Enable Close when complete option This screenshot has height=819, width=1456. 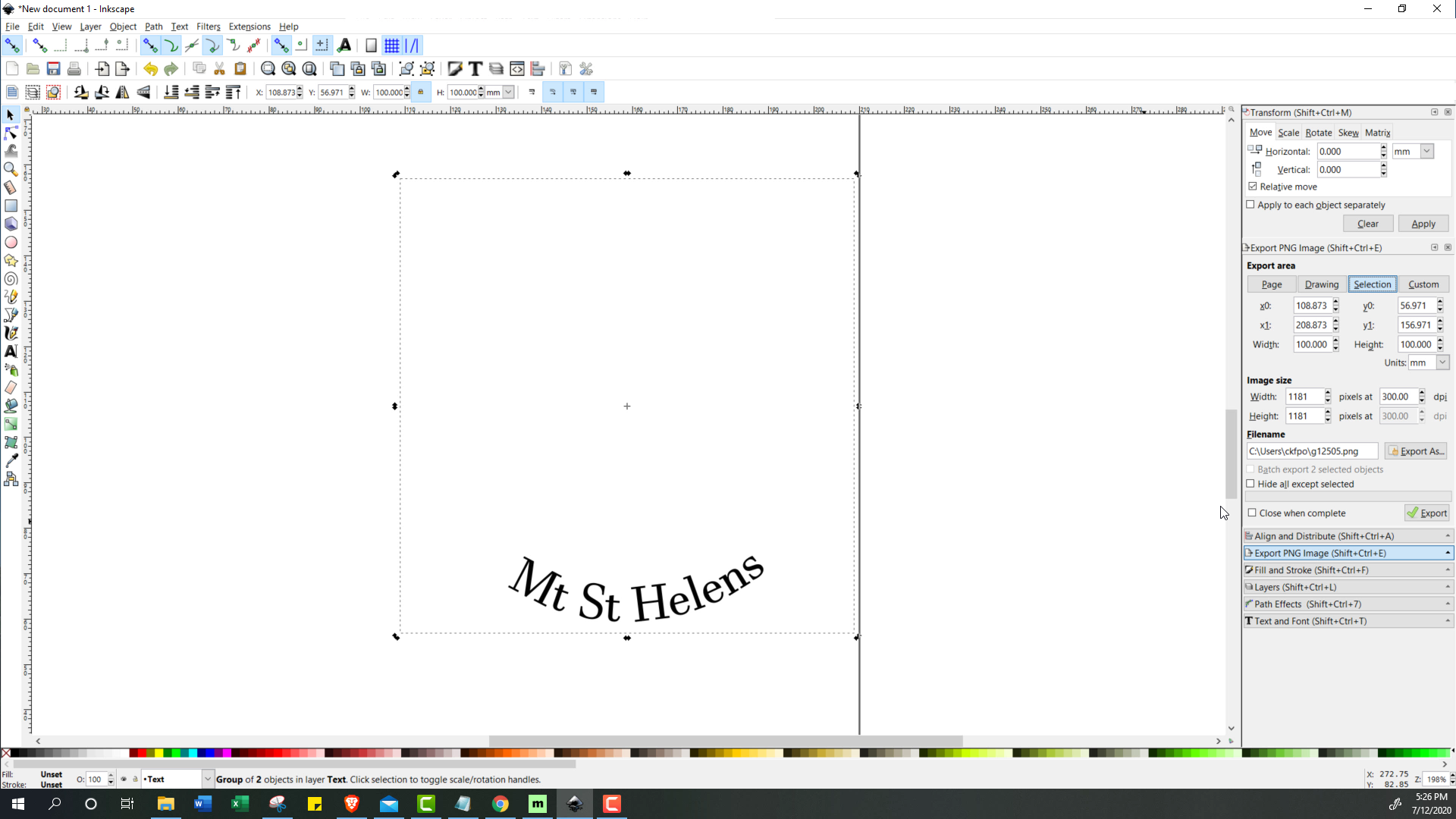tap(1252, 513)
